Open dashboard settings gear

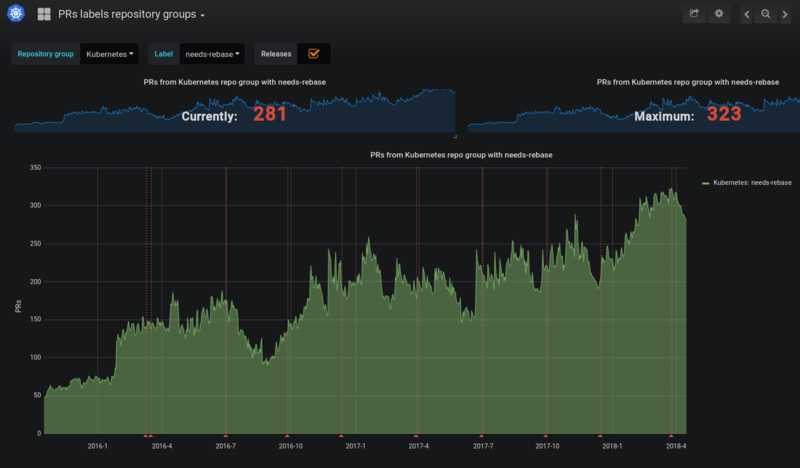[718, 14]
